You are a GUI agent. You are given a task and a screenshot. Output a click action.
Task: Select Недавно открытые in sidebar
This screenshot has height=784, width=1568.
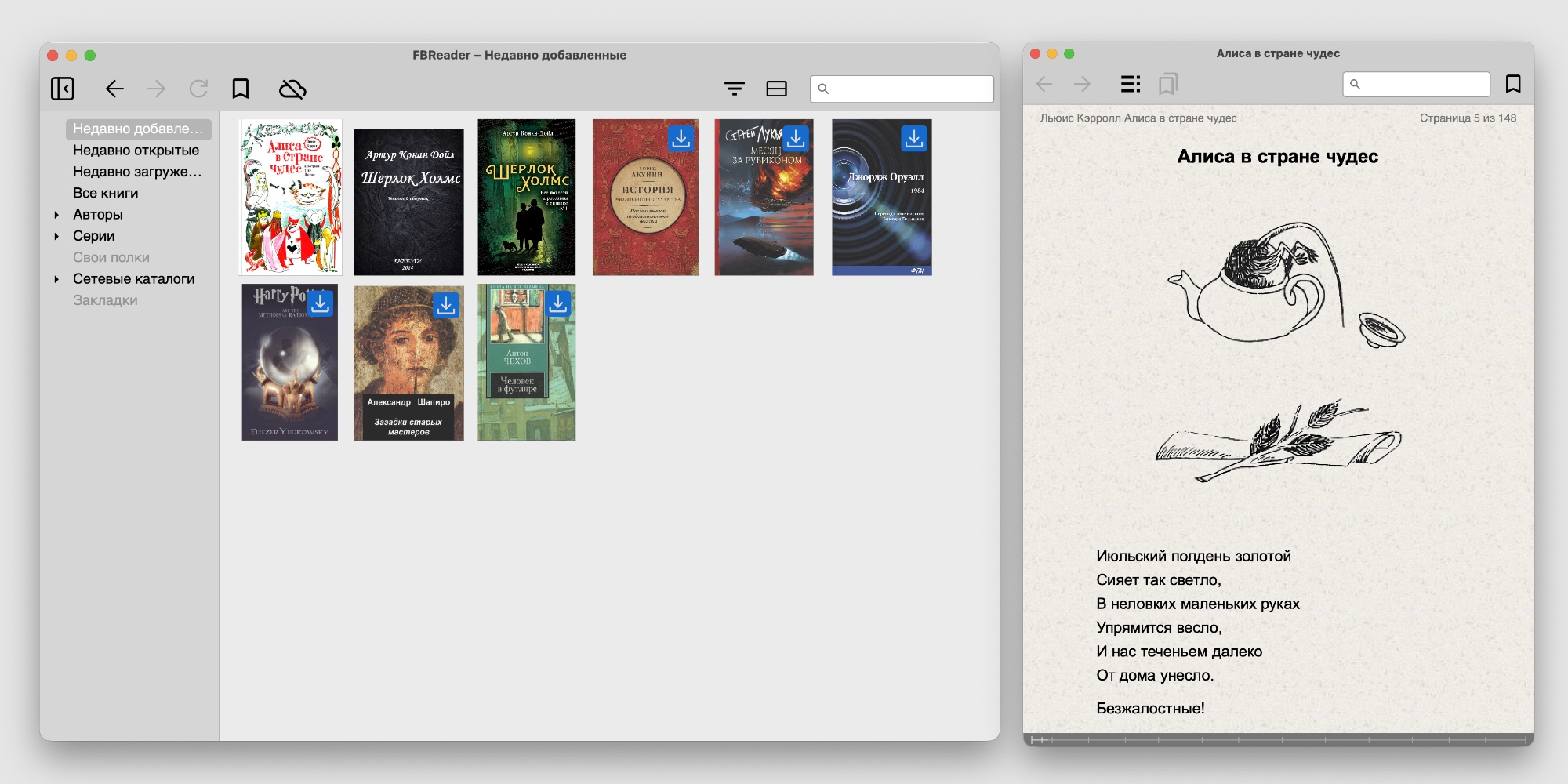pyautogui.click(x=136, y=151)
